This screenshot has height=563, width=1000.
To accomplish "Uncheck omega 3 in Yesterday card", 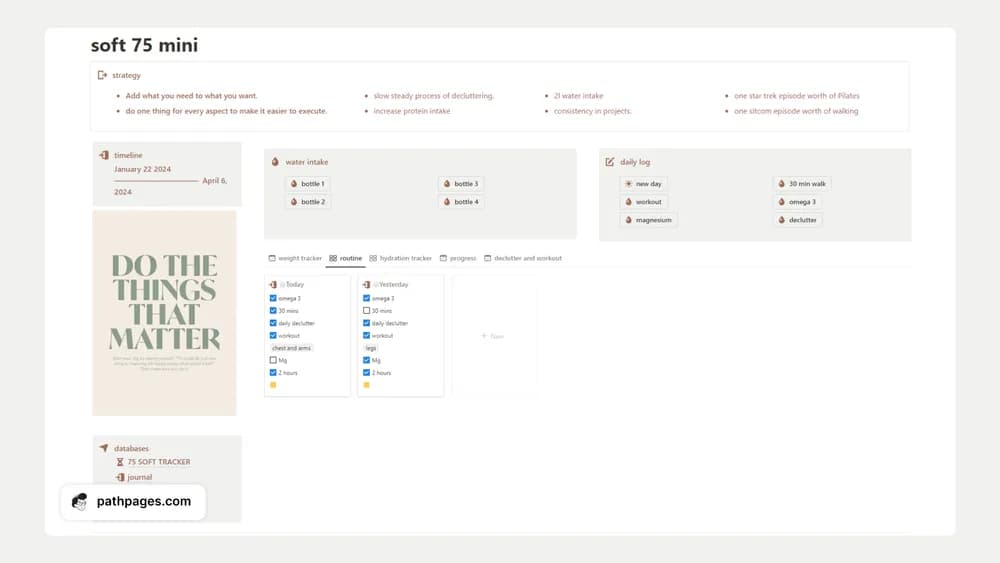I will click(367, 298).
